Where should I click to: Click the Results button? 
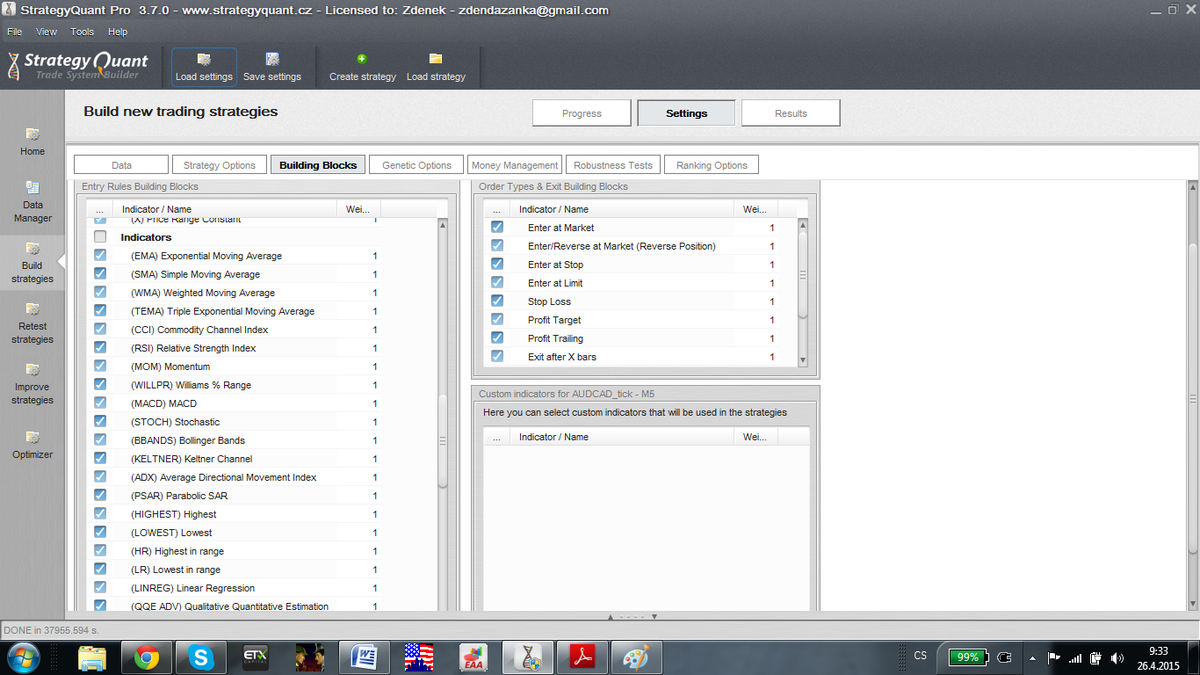point(791,113)
